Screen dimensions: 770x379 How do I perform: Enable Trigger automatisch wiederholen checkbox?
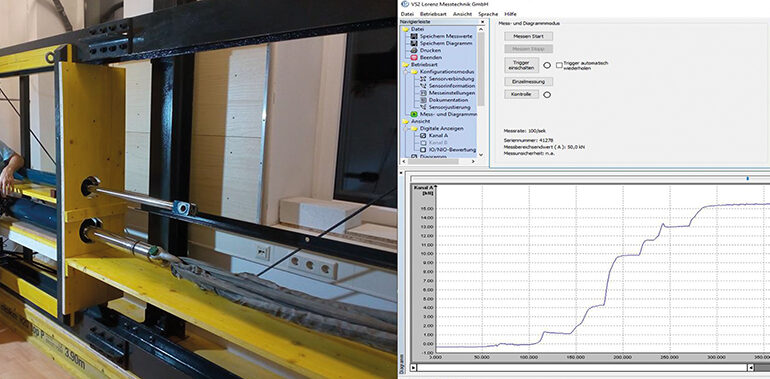click(559, 65)
